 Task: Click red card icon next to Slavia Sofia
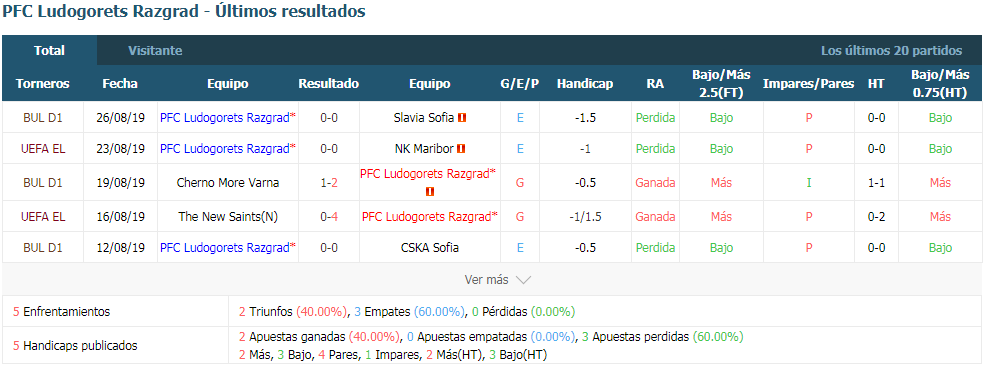click(x=463, y=117)
